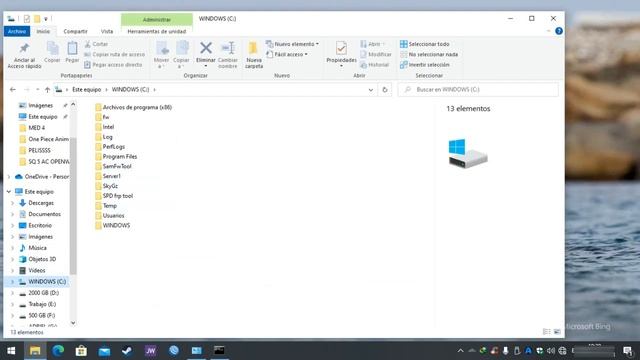Expand 2000 GB (D:) drive node

tap(13, 293)
